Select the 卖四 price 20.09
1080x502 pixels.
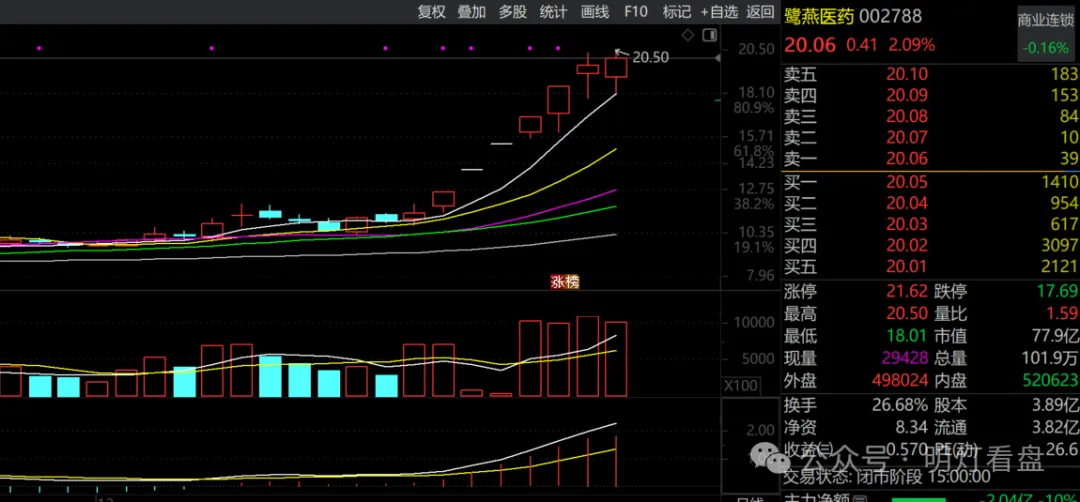(x=906, y=95)
